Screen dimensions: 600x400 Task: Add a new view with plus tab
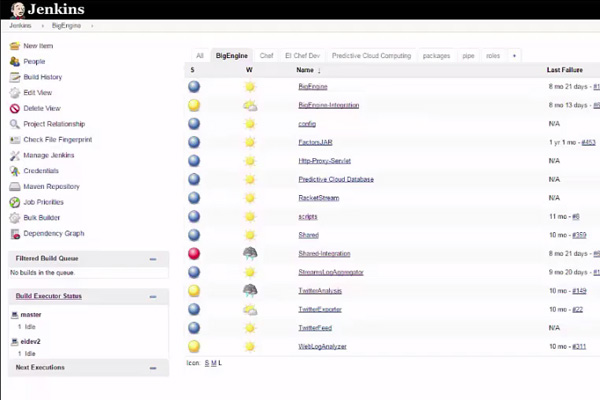pyautogui.click(x=514, y=56)
